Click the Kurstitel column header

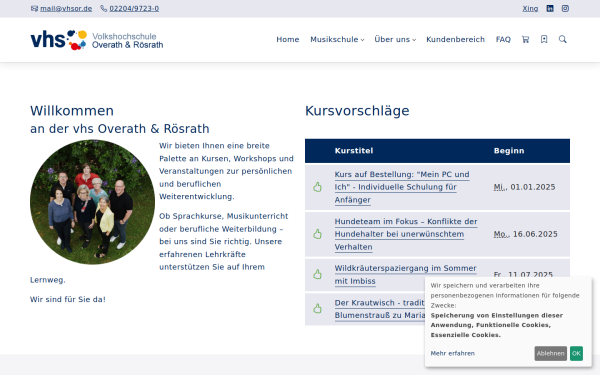354,151
